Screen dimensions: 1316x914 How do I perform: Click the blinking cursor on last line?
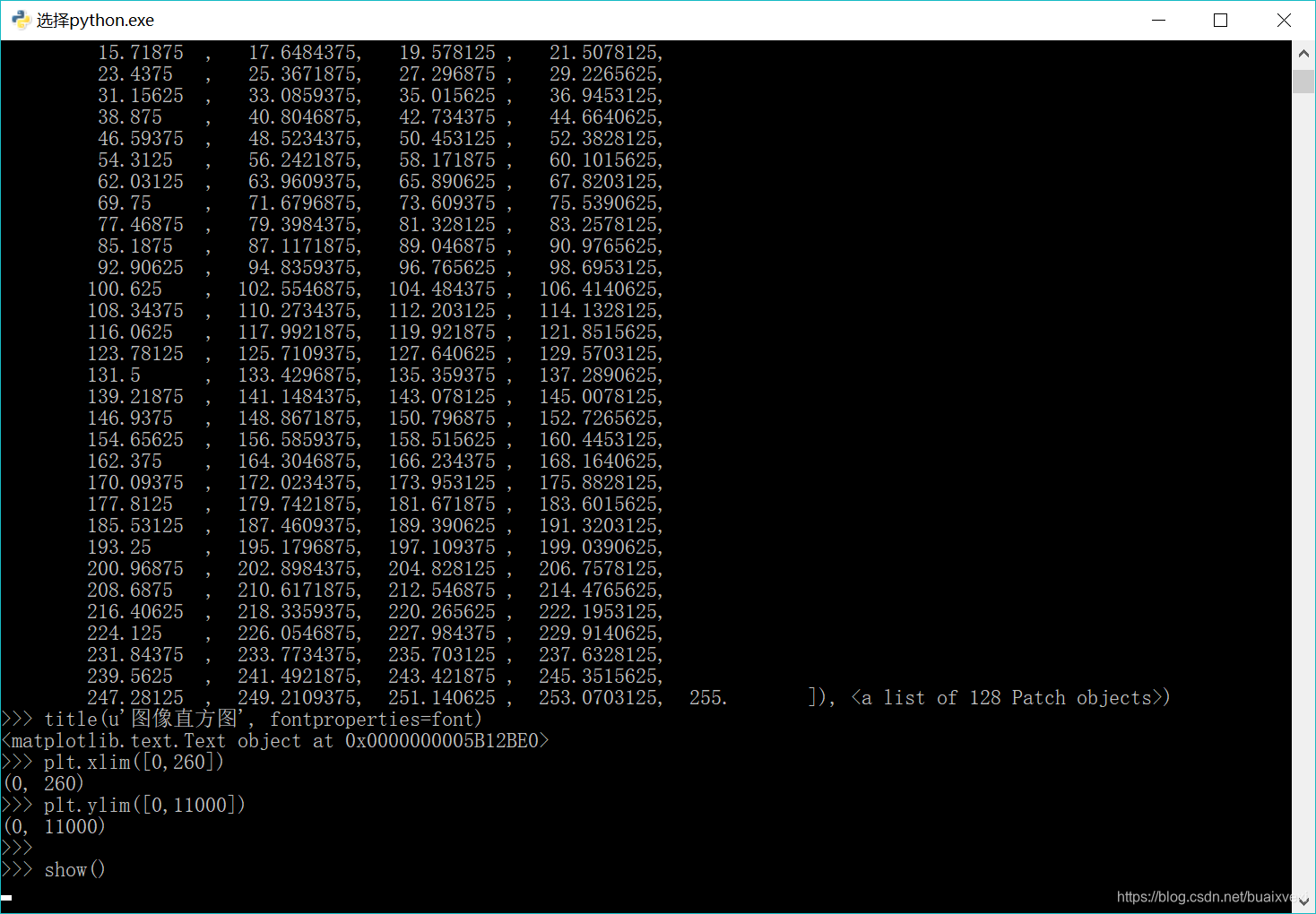pyautogui.click(x=6, y=897)
